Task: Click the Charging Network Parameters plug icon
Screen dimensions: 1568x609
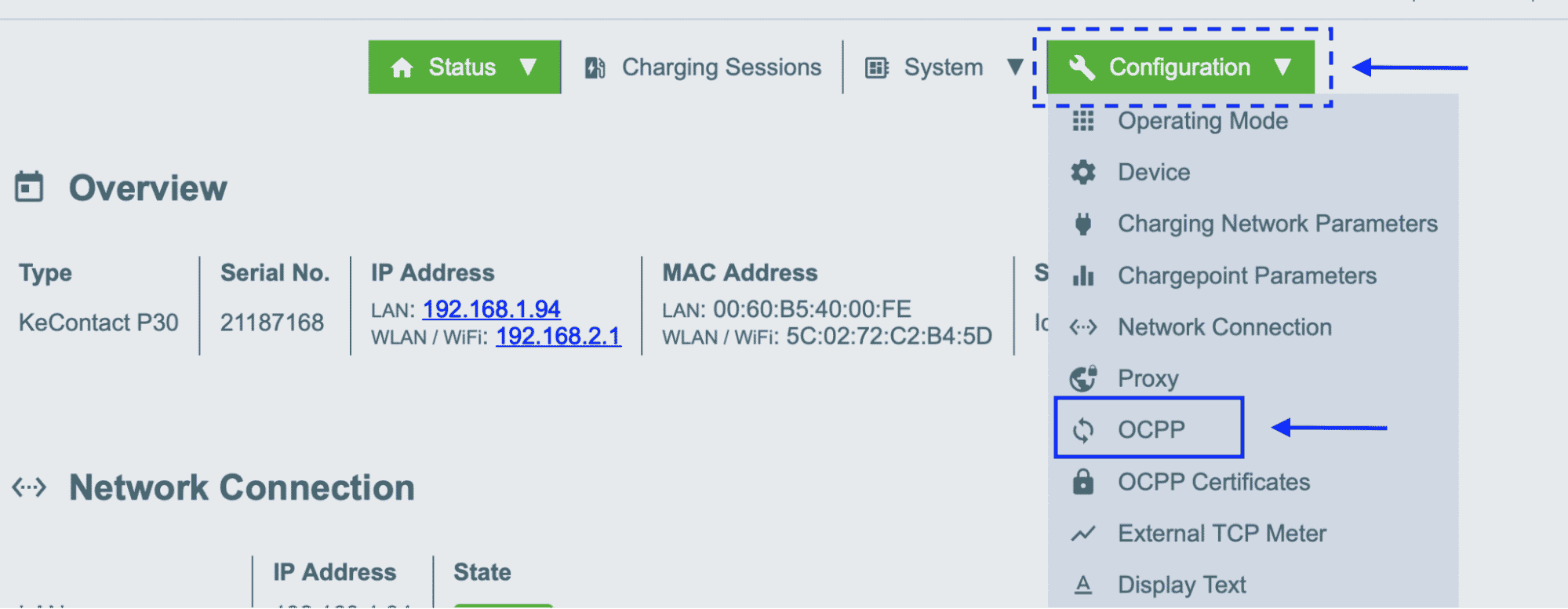Action: point(1083,224)
